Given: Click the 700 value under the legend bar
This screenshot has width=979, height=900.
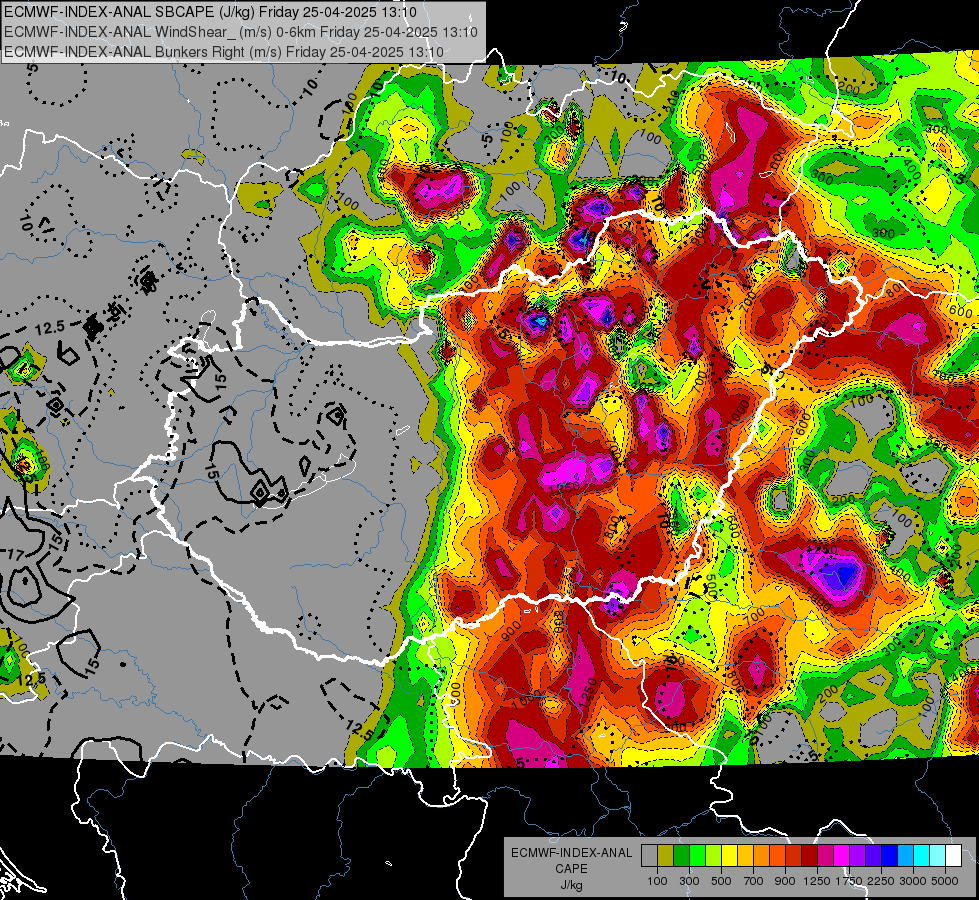Looking at the screenshot, I should click(x=754, y=881).
